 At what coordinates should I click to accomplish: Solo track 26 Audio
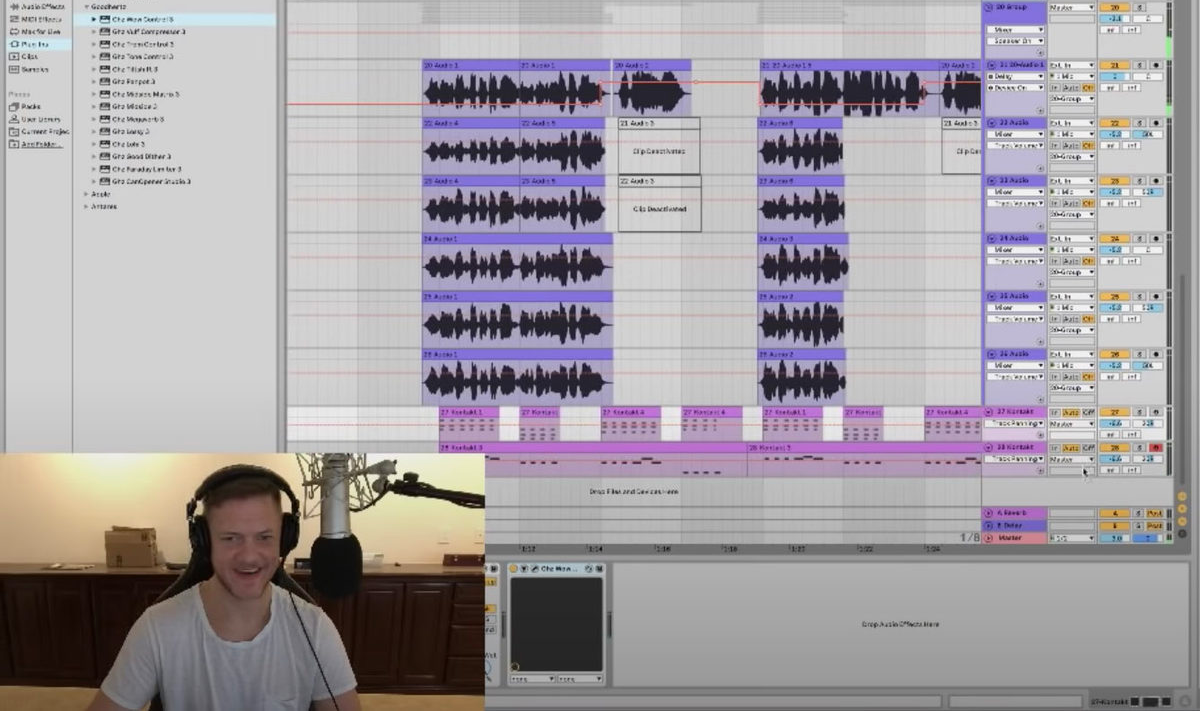point(1139,354)
